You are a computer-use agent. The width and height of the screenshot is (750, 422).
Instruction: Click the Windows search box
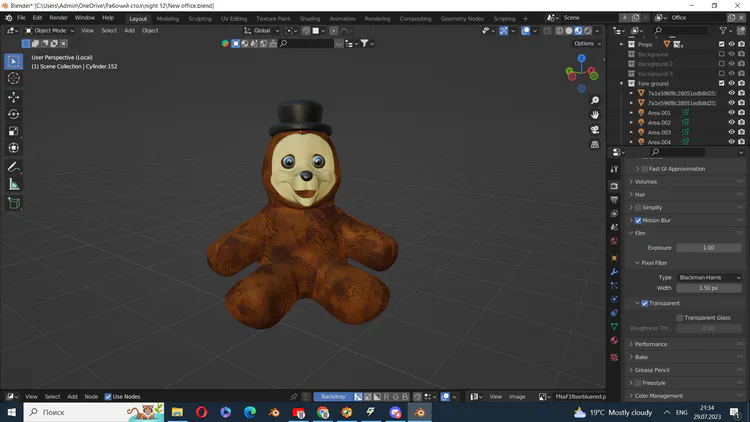click(x=94, y=412)
